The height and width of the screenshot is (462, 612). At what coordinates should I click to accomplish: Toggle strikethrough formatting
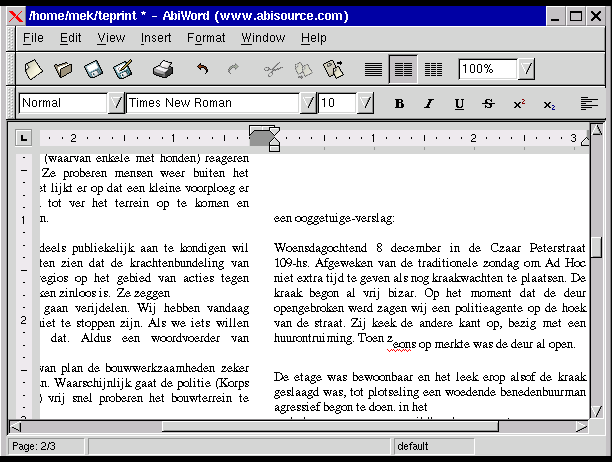489,103
